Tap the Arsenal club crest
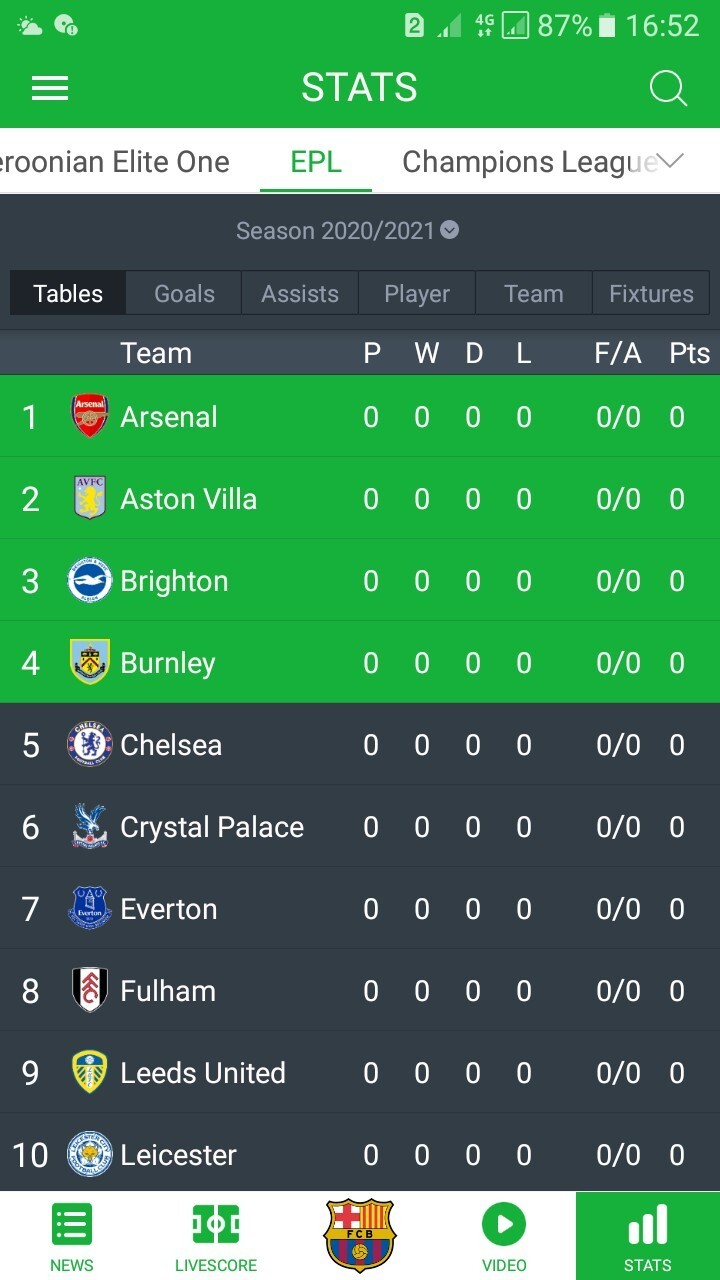The width and height of the screenshot is (720, 1280). pos(90,416)
